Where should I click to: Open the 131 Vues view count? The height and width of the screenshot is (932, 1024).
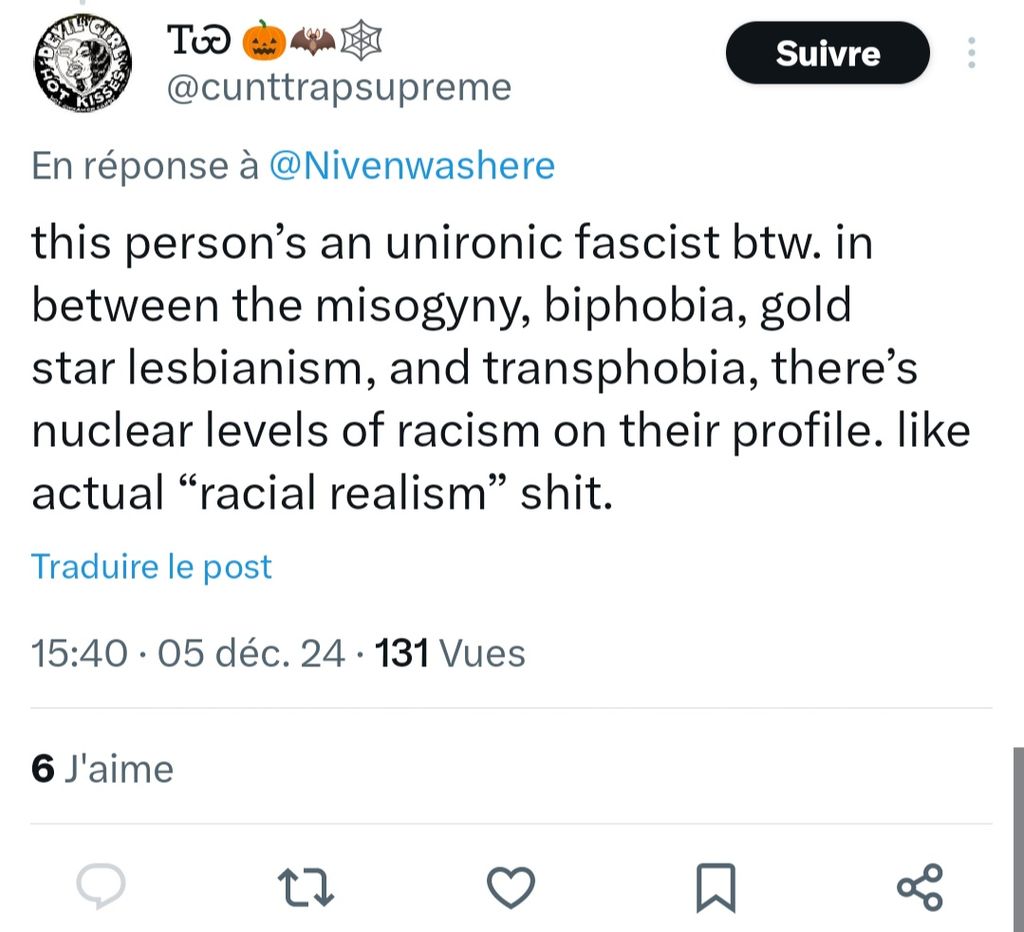coord(449,654)
